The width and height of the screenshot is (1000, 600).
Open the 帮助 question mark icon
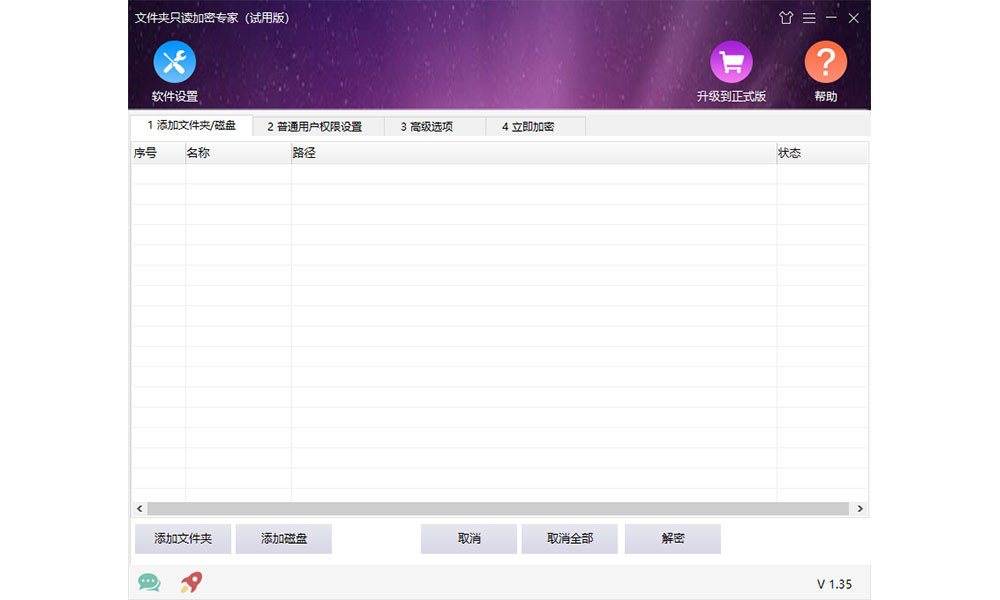(825, 62)
